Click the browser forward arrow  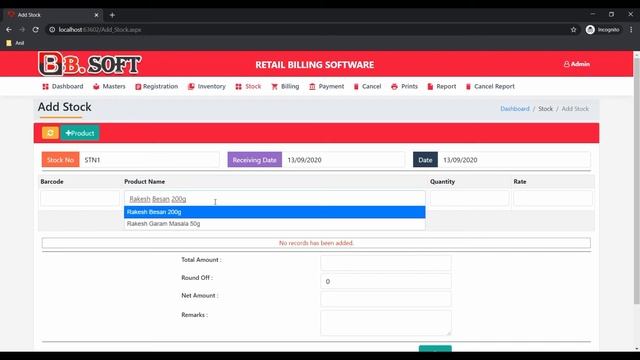[x=22, y=29]
